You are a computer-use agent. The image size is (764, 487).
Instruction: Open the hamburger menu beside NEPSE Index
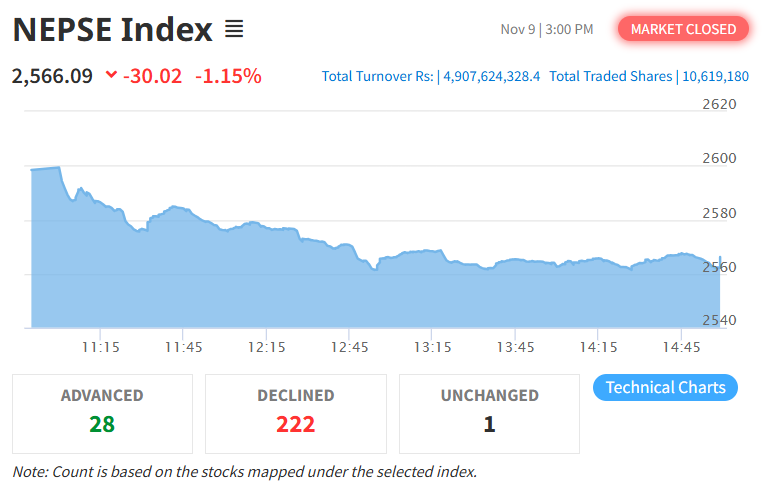coord(234,29)
